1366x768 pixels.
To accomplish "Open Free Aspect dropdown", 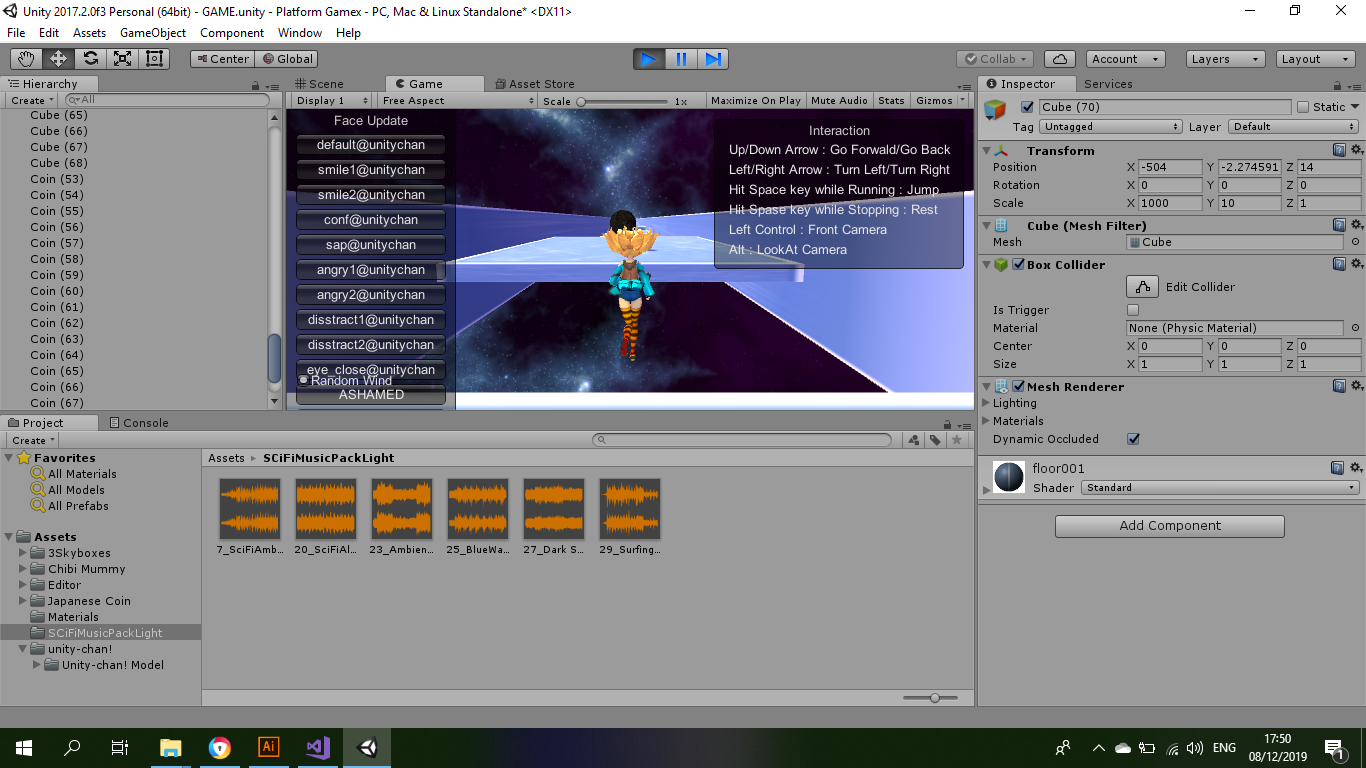I will pyautogui.click(x=456, y=100).
